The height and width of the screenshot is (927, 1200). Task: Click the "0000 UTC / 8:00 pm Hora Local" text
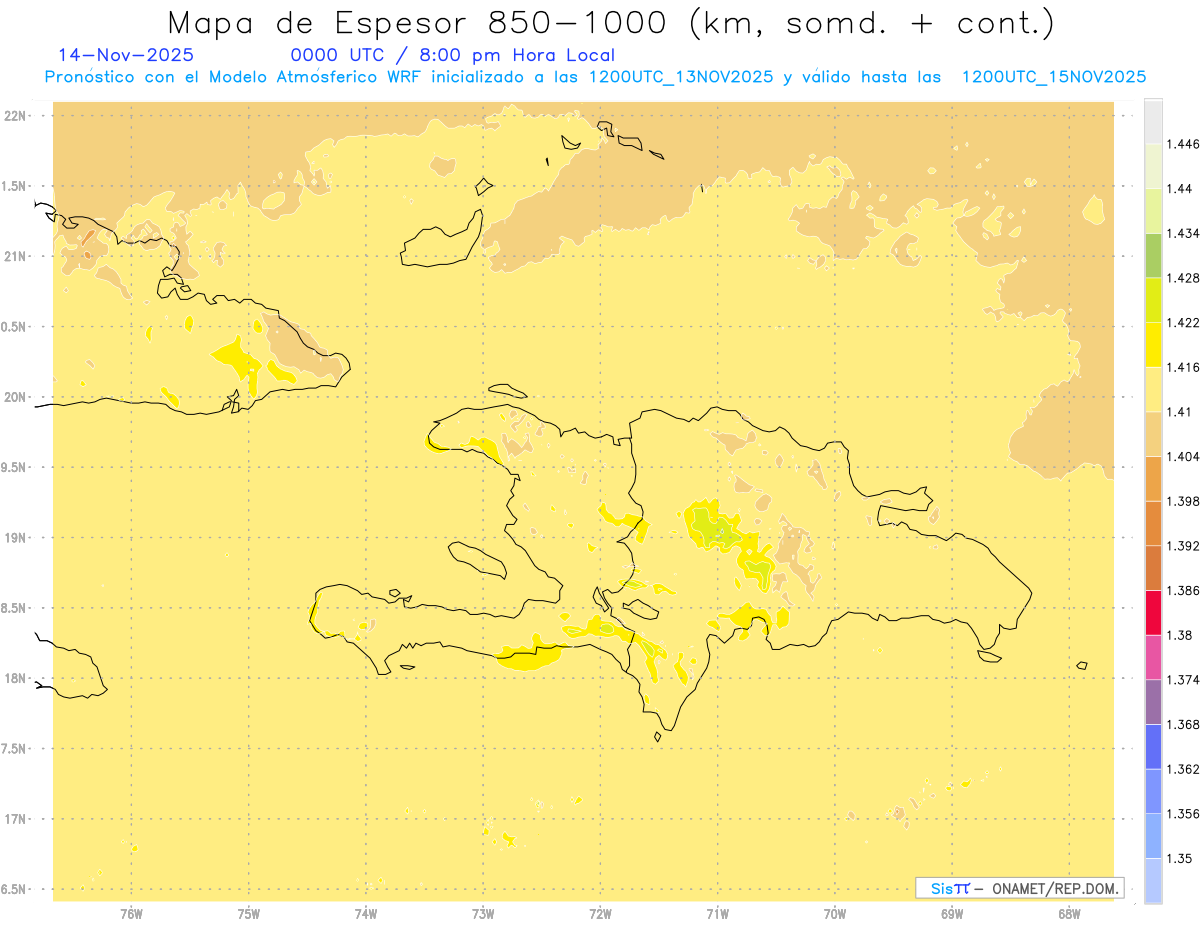point(452,56)
